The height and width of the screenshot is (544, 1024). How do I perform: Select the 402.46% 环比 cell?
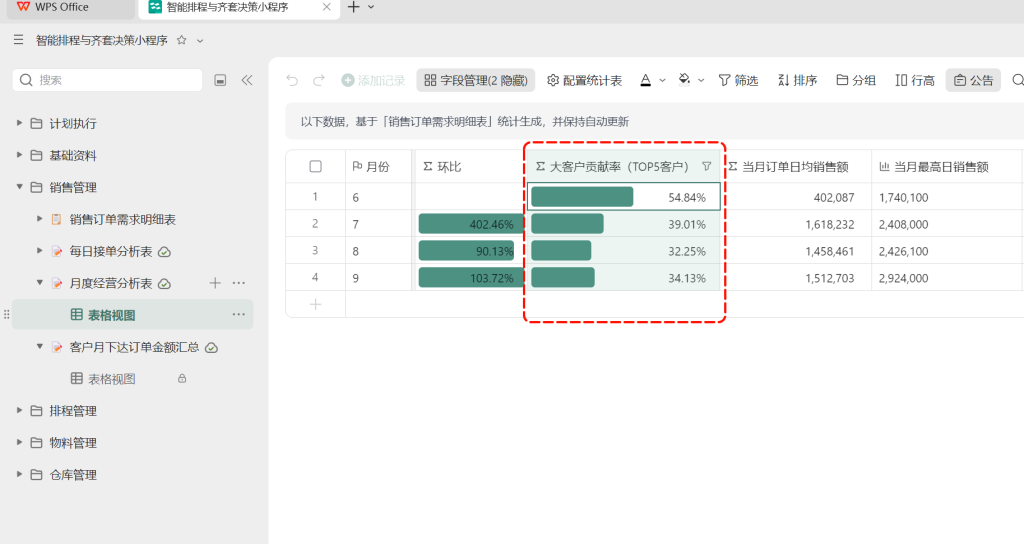(x=470, y=224)
